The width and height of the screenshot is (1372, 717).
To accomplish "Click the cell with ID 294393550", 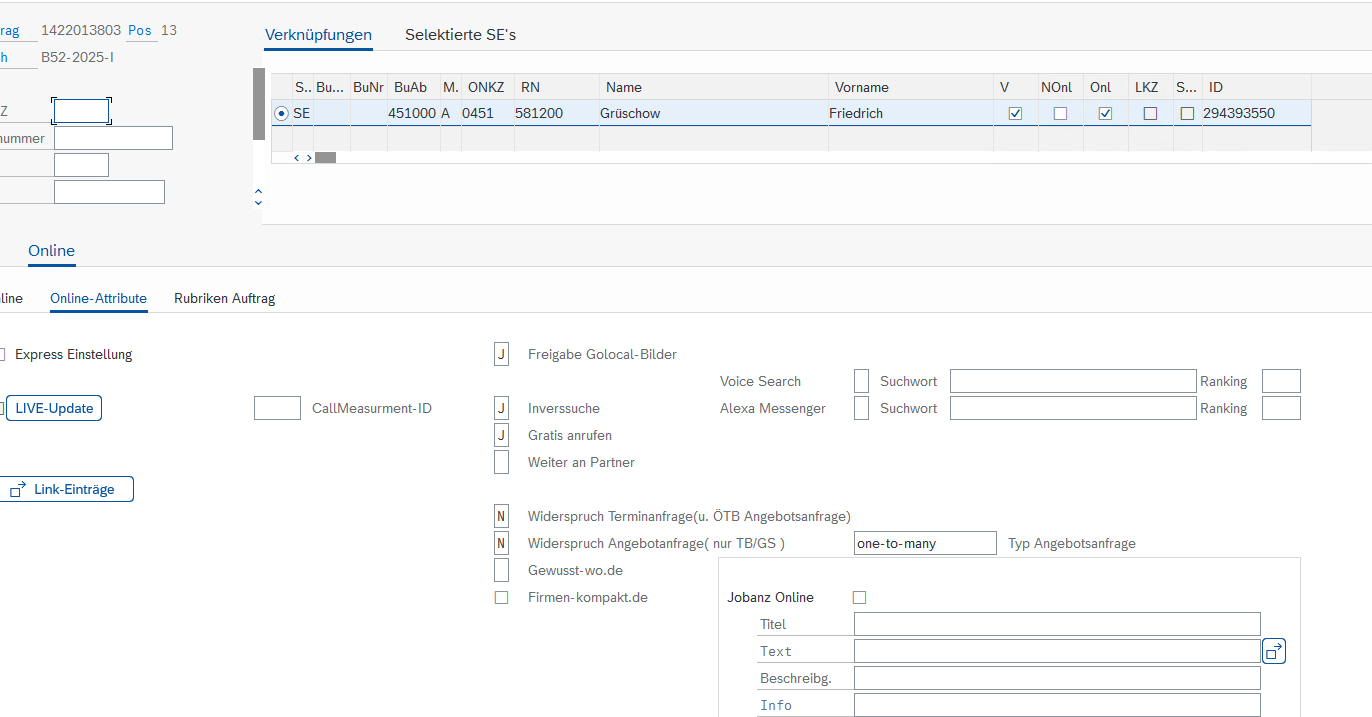I will click(x=1256, y=114).
